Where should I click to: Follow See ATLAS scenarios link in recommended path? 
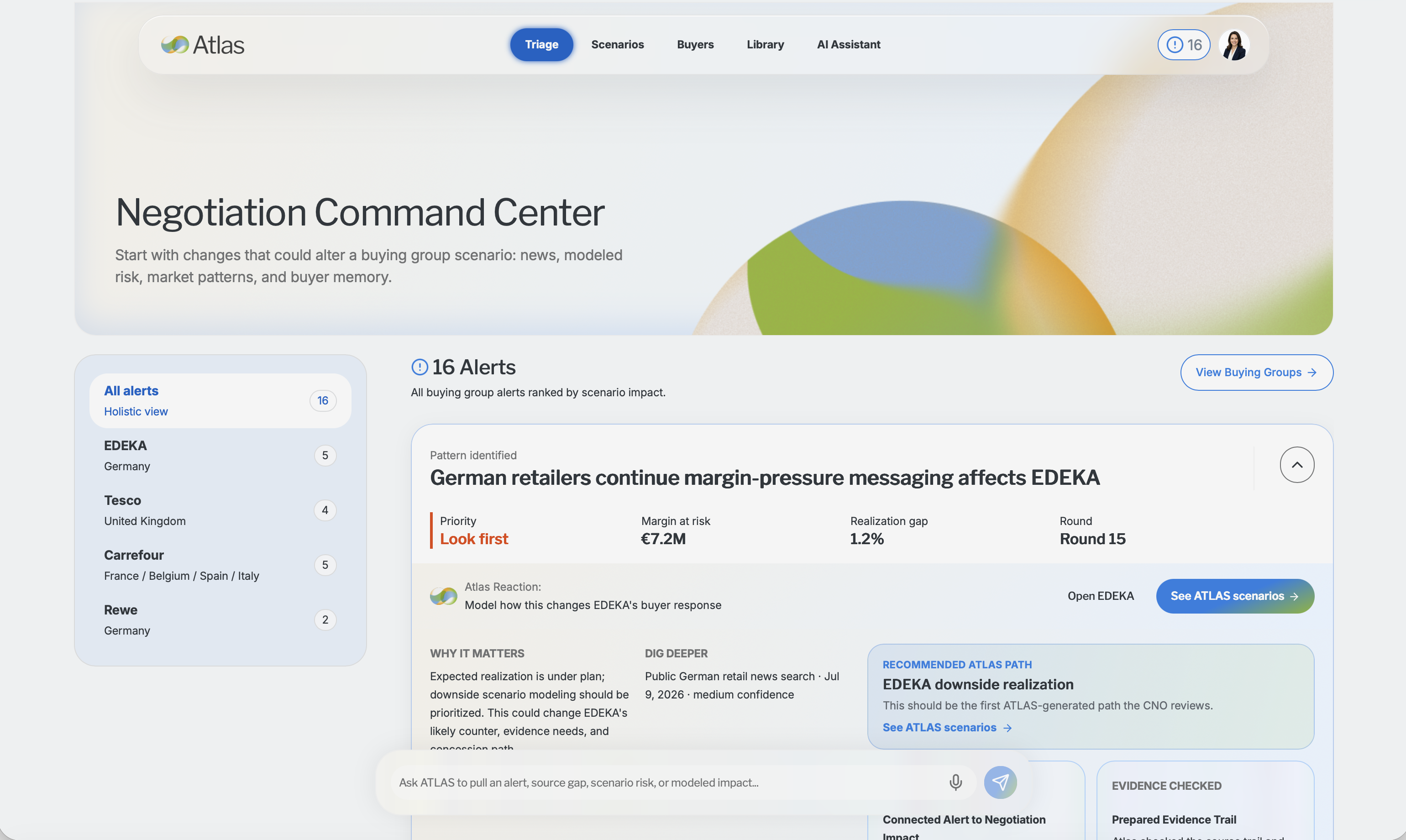947,727
